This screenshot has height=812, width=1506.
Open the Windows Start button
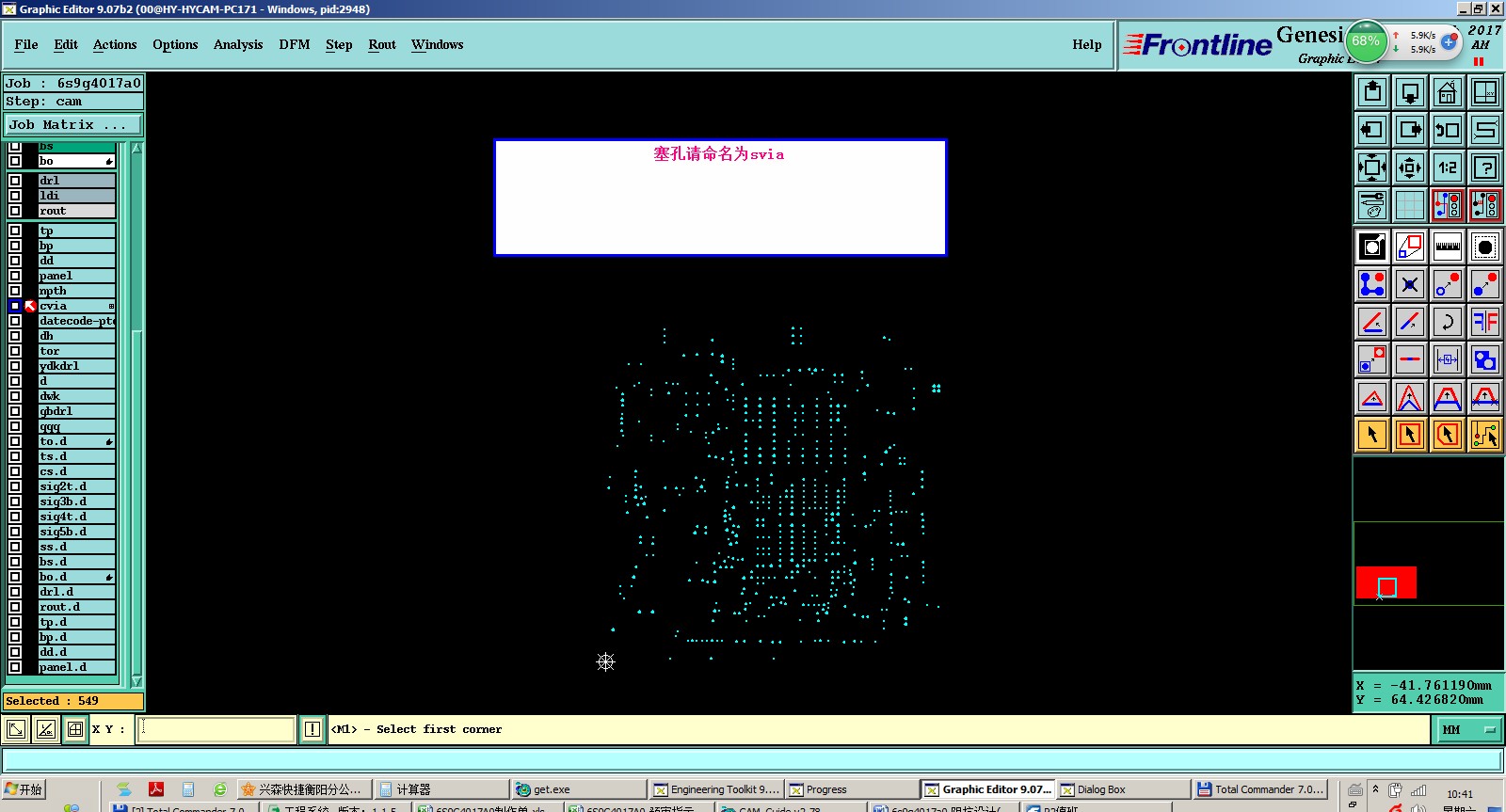click(24, 789)
